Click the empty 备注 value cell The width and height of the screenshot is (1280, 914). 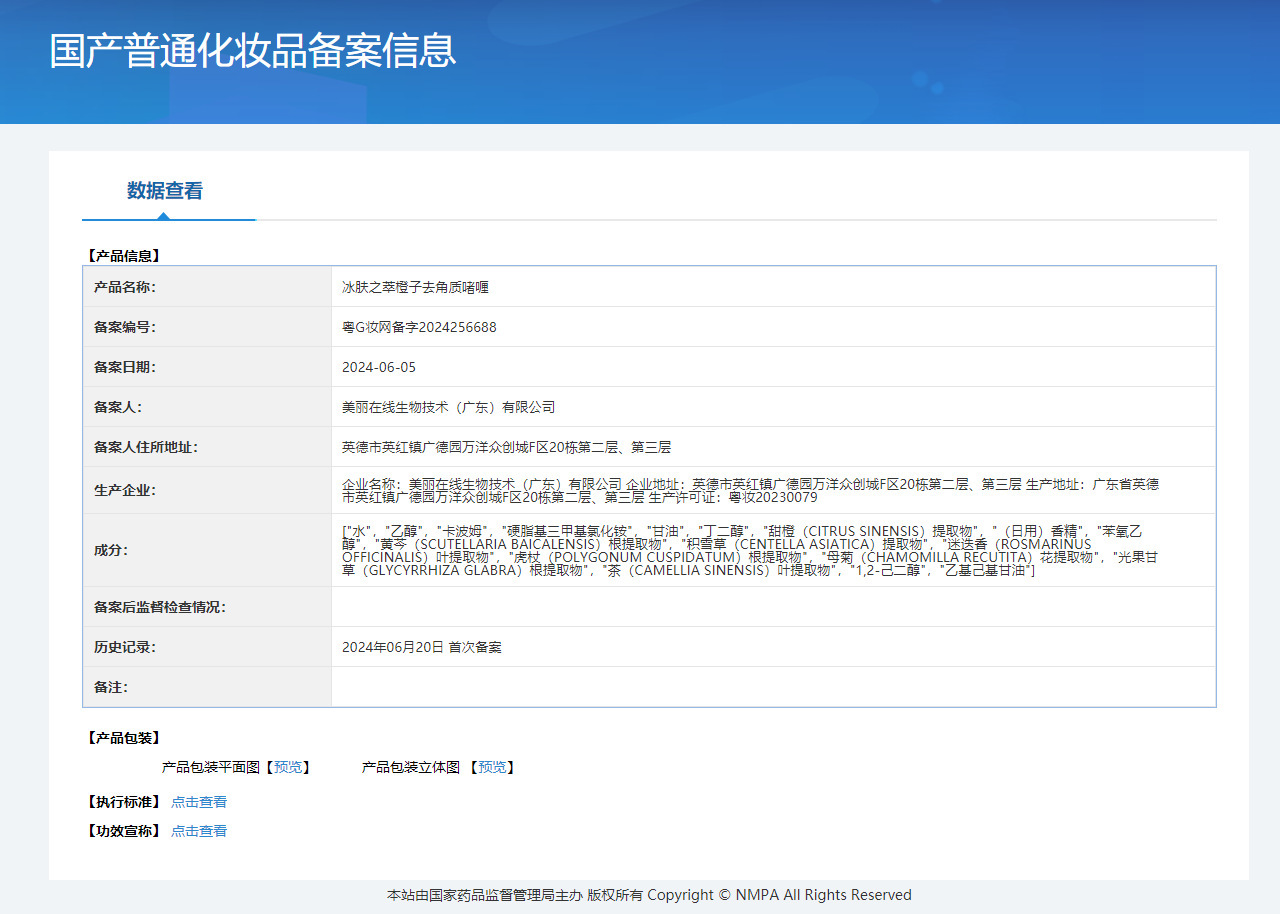[x=773, y=687]
